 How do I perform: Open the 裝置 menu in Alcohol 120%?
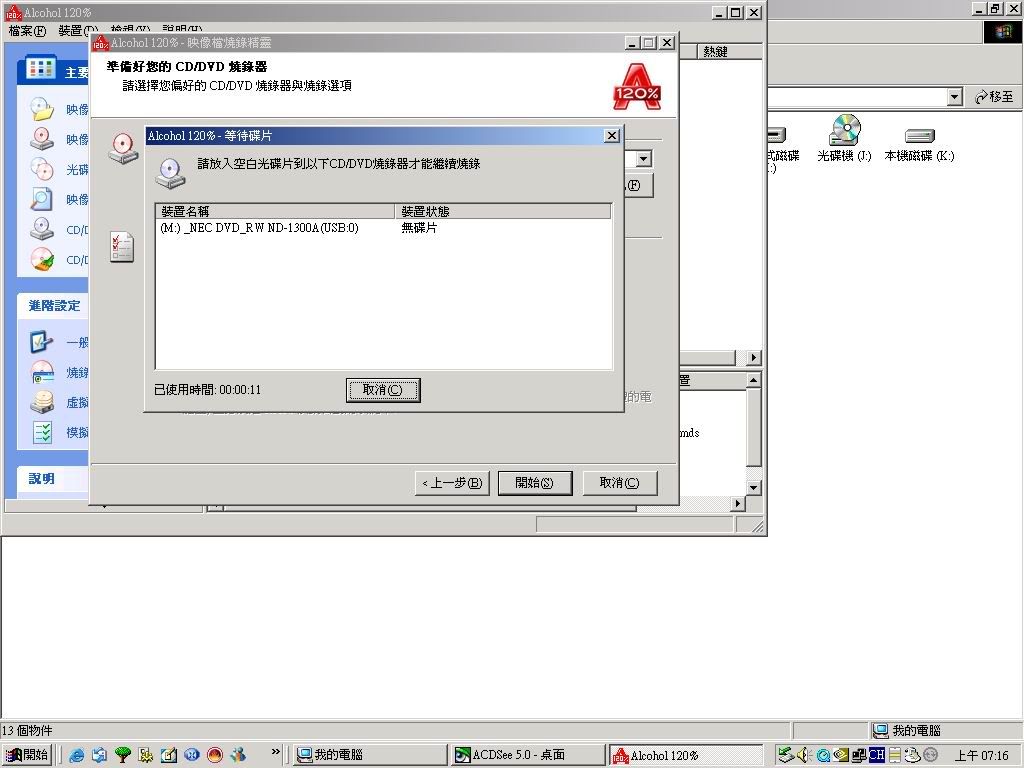click(x=77, y=31)
